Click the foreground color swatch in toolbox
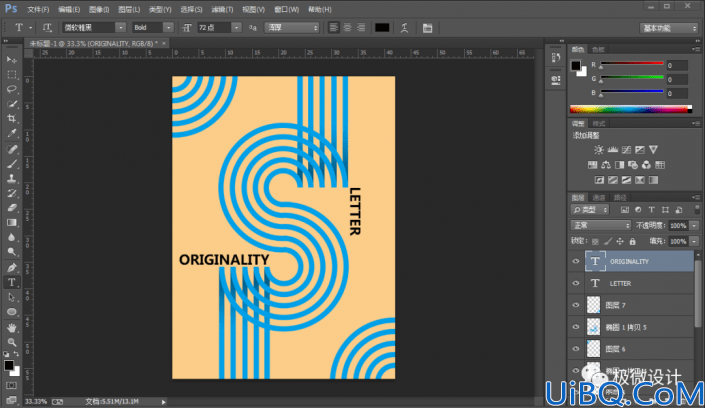 pos(9,365)
